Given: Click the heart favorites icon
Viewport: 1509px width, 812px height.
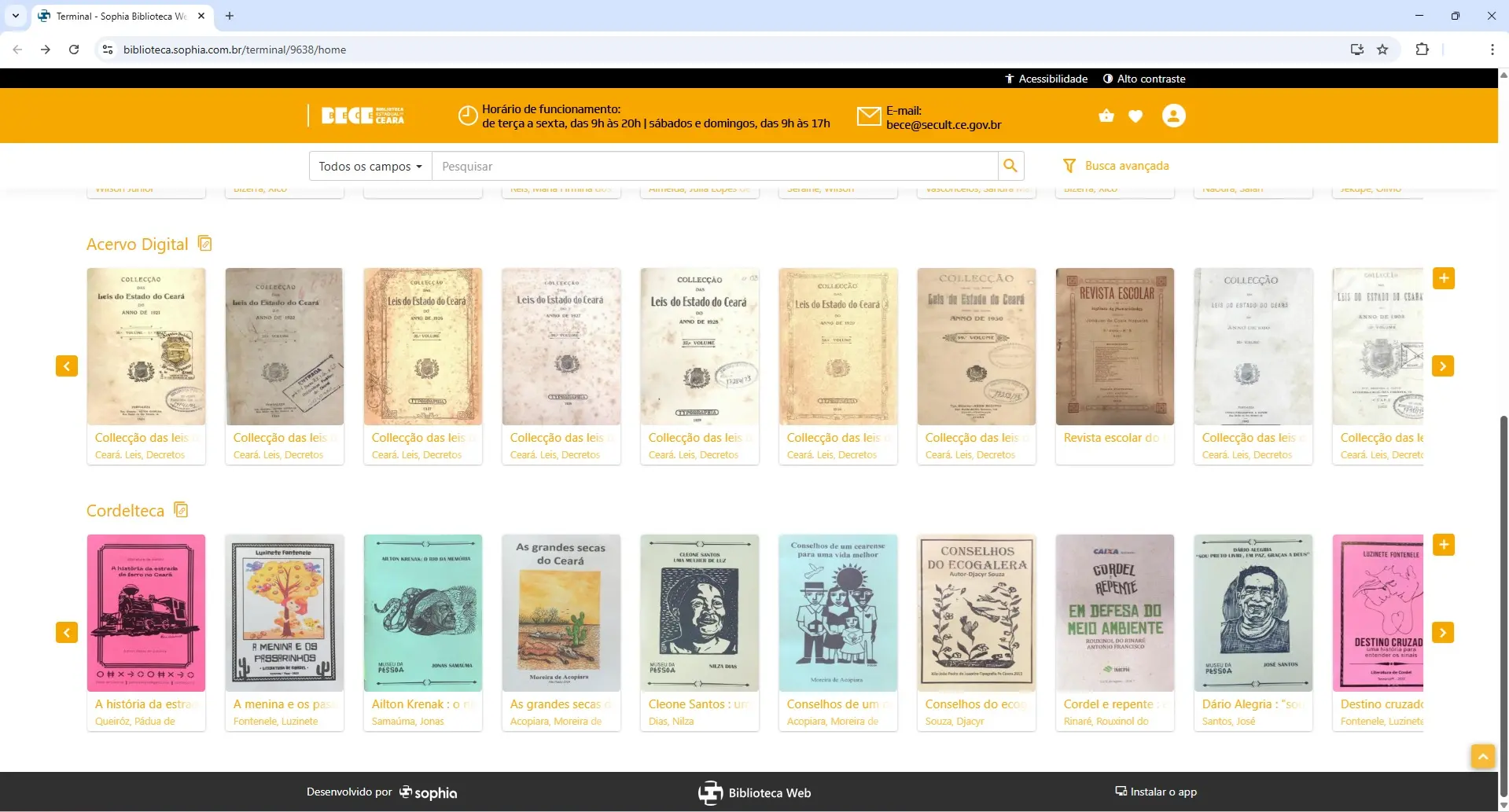Looking at the screenshot, I should [x=1135, y=116].
